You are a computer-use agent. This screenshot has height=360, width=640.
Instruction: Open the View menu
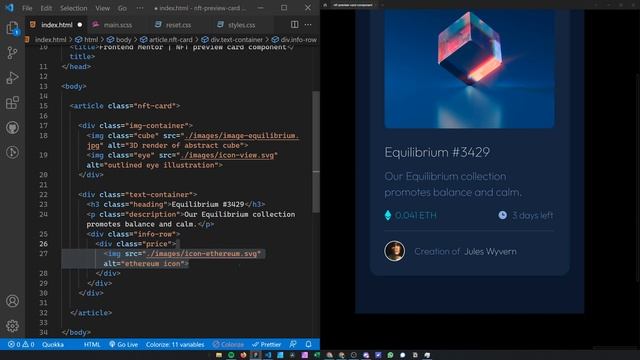coord(102,8)
